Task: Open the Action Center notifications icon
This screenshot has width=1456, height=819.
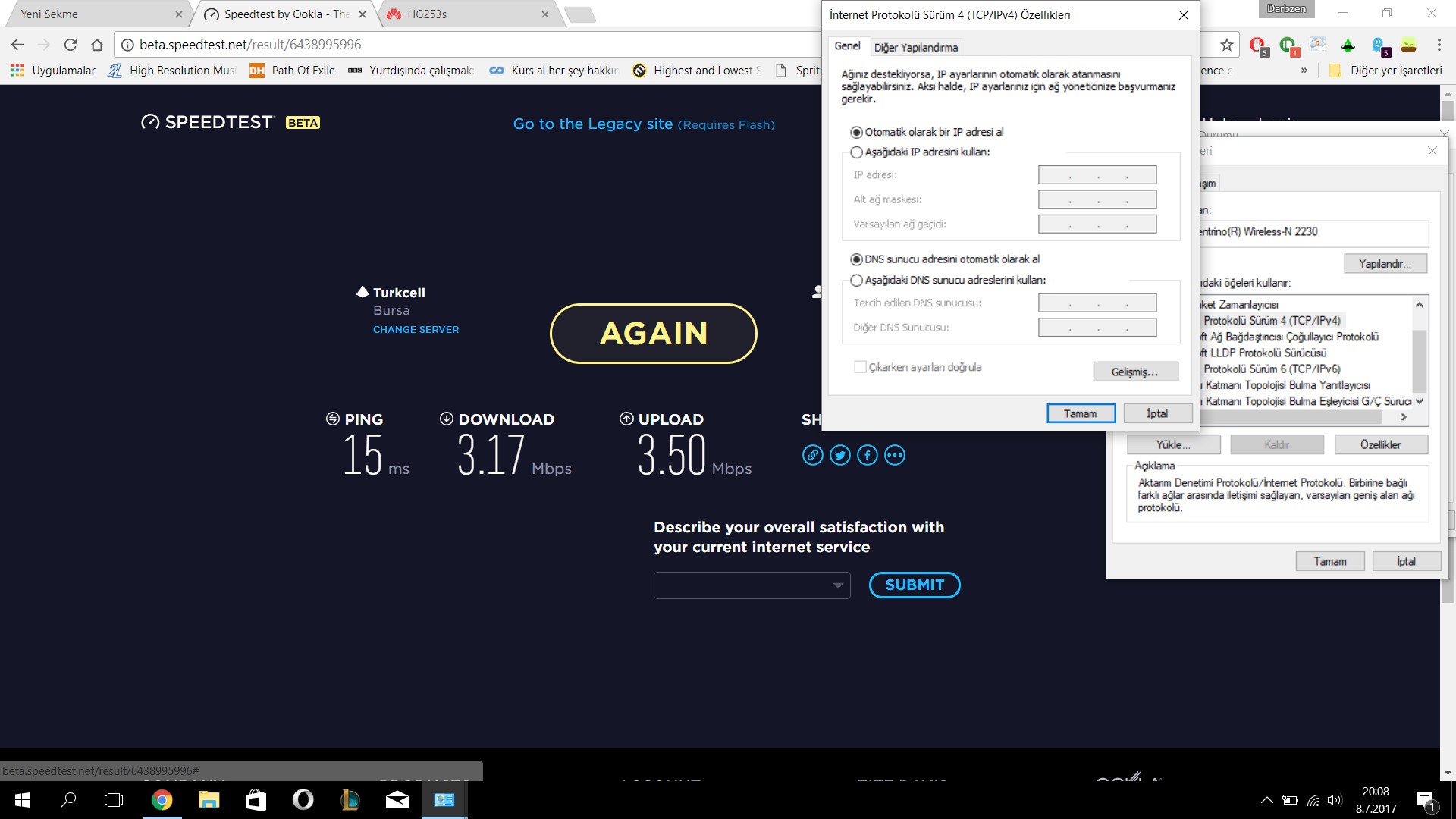Action: 1426,800
